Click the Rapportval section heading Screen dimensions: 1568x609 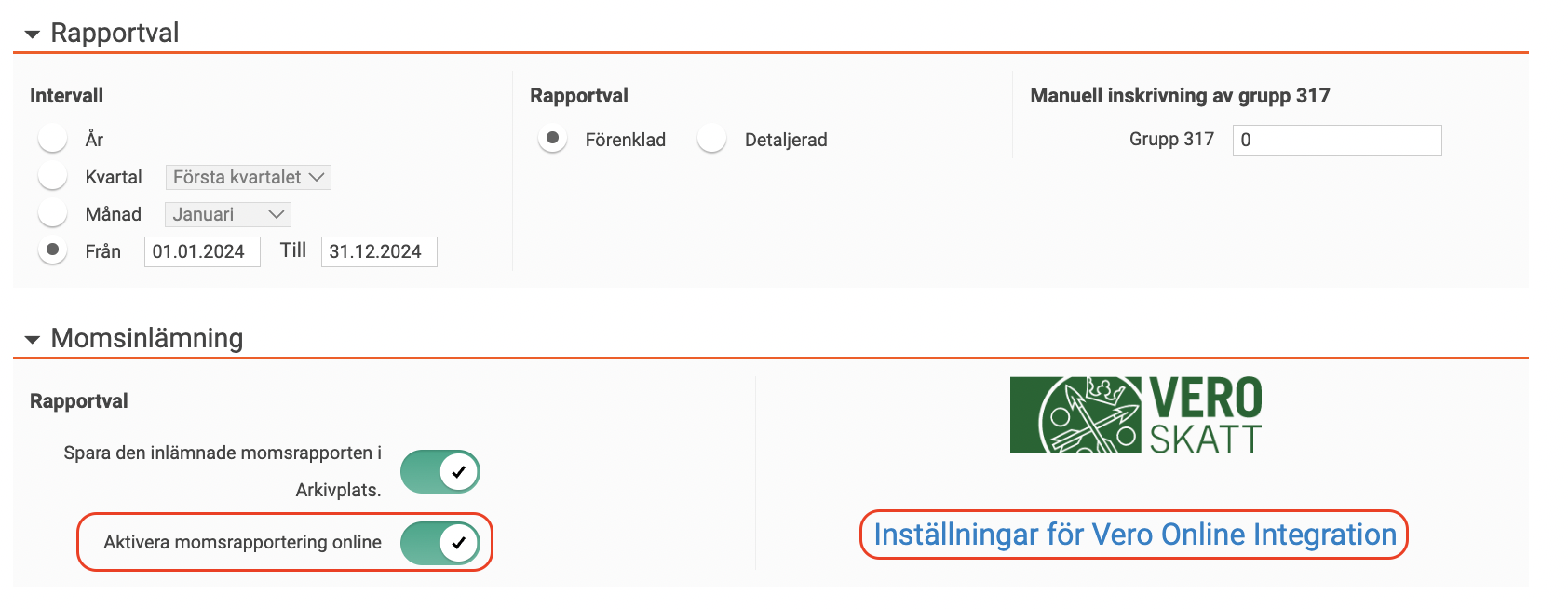(115, 33)
